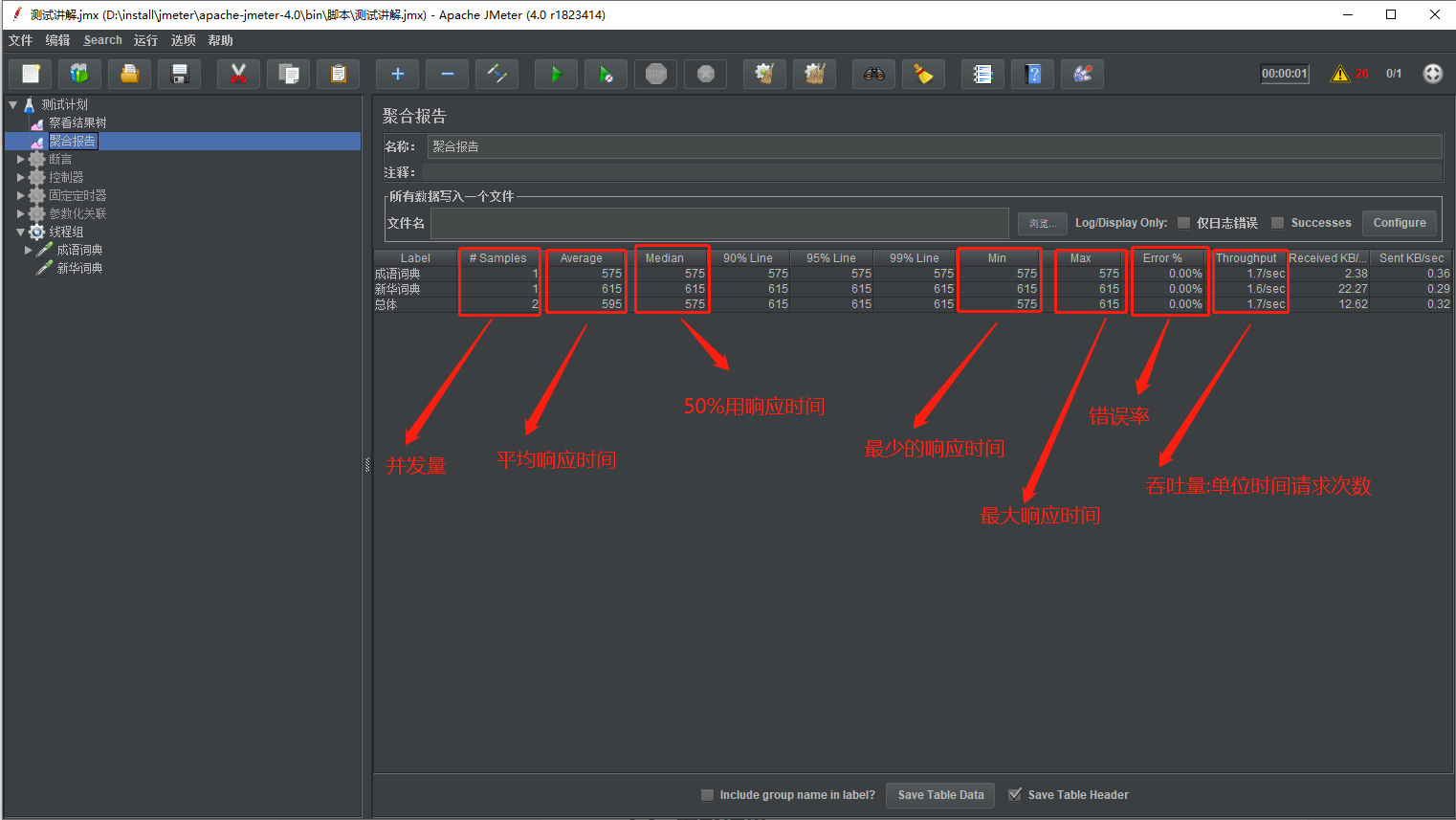The image size is (1456, 820).
Task: Open the 选项 menu
Action: (x=183, y=40)
